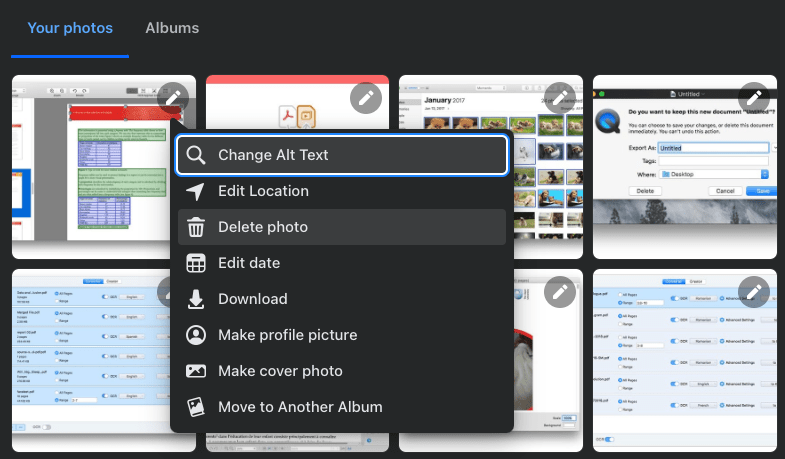Click pencil icon on the Scale/Background photo
Viewport: 785px width, 459px height.
(561, 292)
